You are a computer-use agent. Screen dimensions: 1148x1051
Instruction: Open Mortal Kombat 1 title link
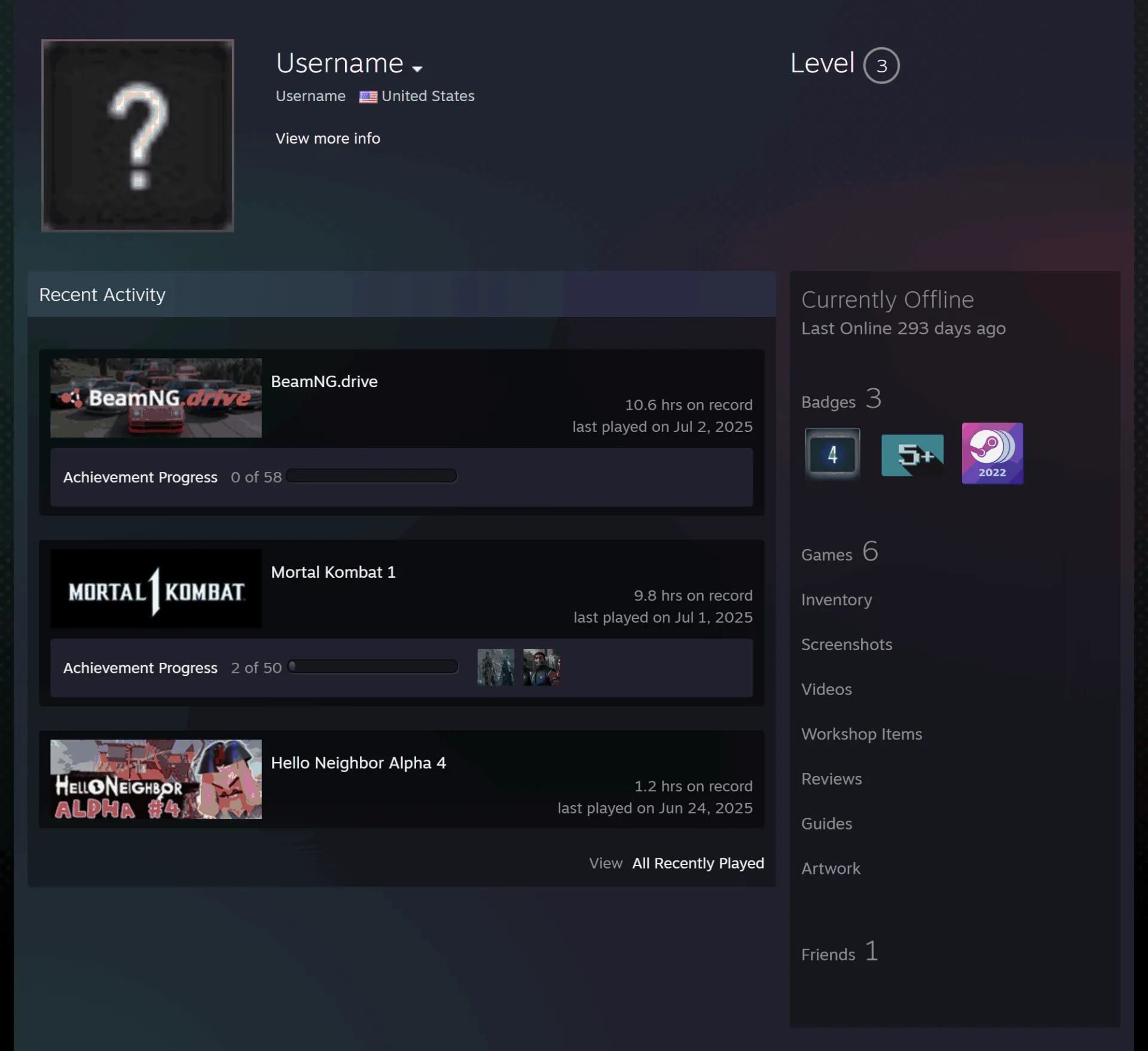click(x=333, y=572)
